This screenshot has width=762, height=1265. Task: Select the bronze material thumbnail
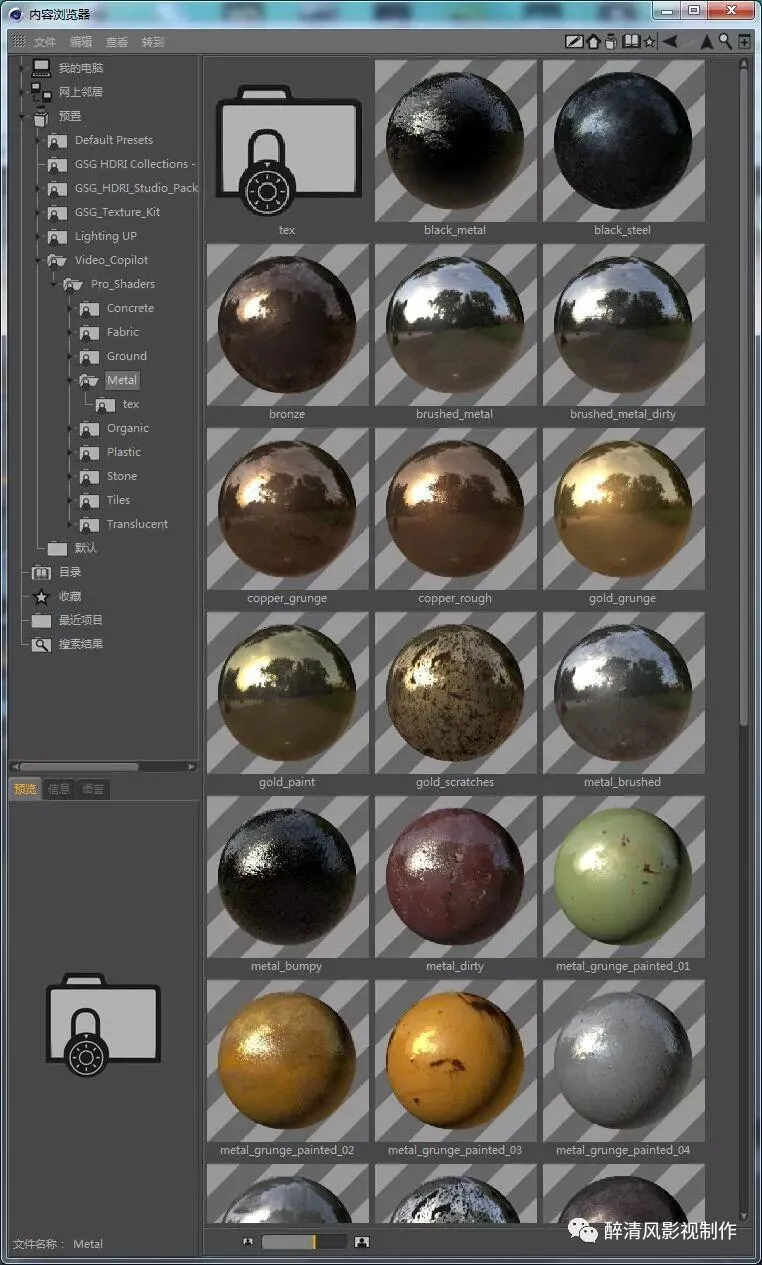tap(287, 325)
